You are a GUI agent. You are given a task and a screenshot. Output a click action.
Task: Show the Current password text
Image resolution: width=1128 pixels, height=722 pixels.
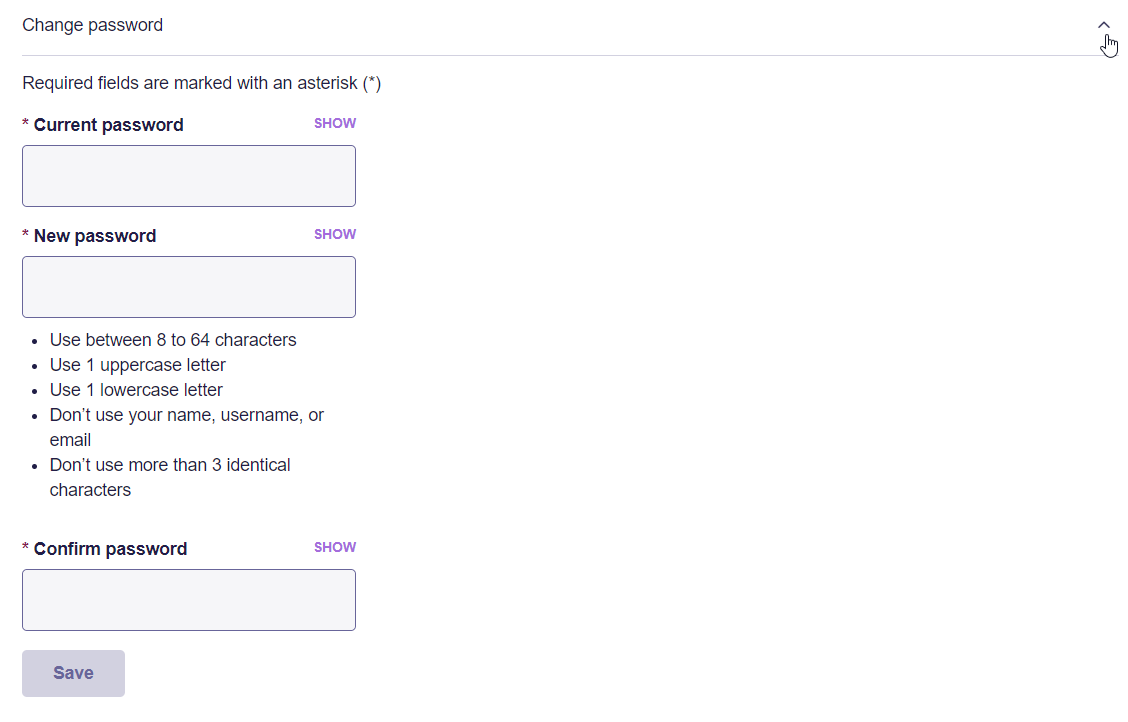click(335, 123)
